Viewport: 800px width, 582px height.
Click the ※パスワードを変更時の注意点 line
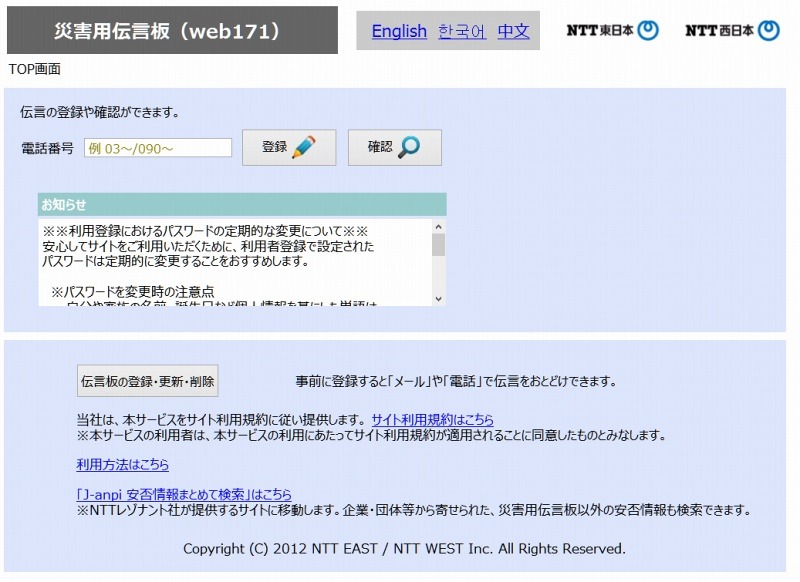point(133,292)
